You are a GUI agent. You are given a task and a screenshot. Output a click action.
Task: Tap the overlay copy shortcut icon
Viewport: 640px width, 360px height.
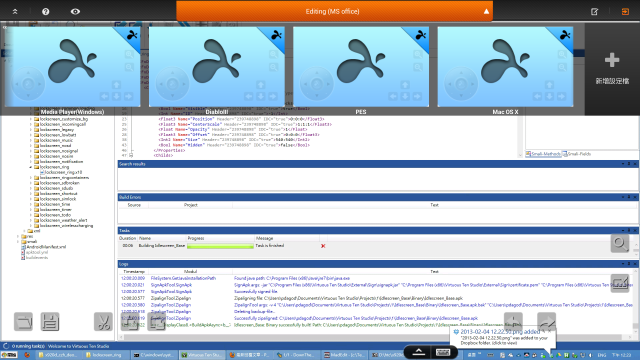[x=130, y=322]
